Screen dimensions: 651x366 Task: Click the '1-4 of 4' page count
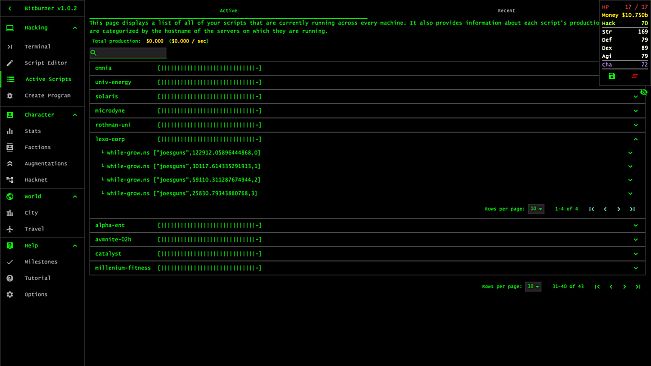click(x=566, y=209)
